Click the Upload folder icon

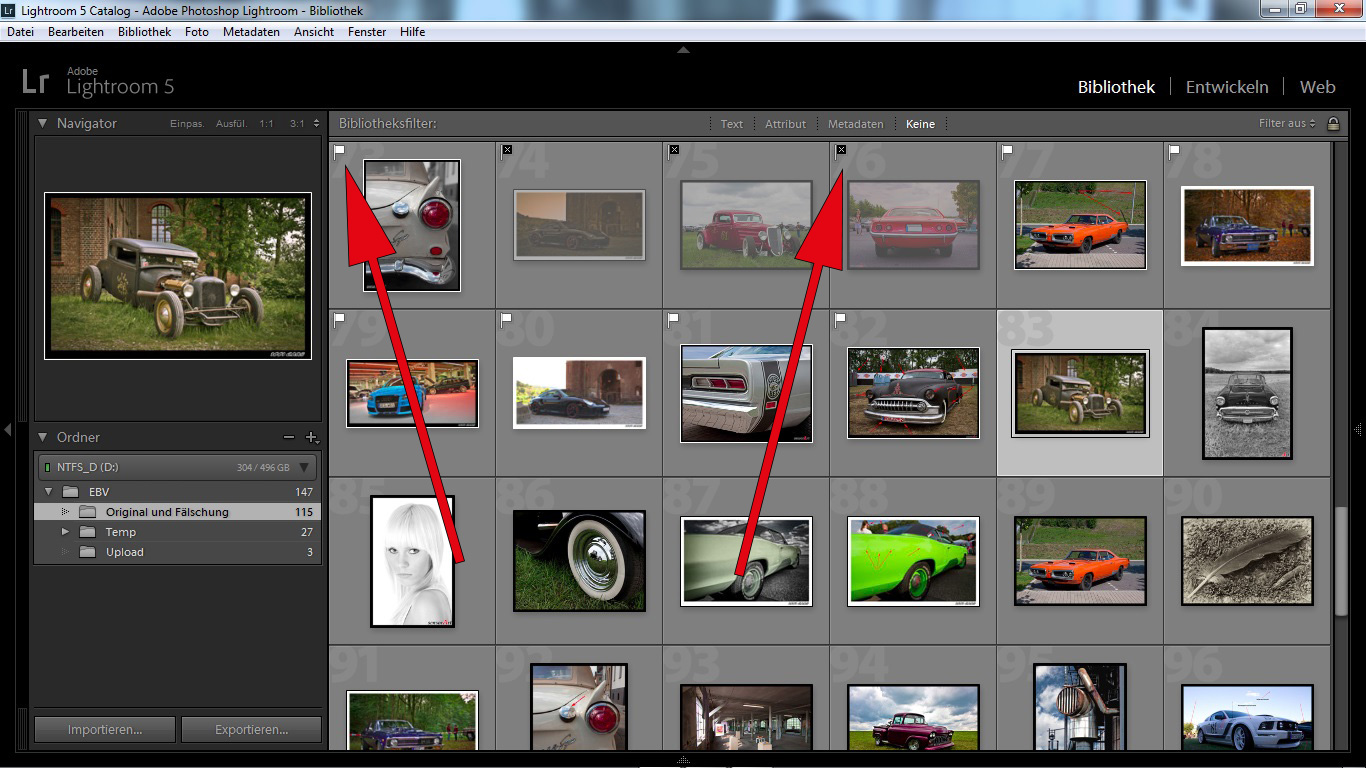point(88,552)
